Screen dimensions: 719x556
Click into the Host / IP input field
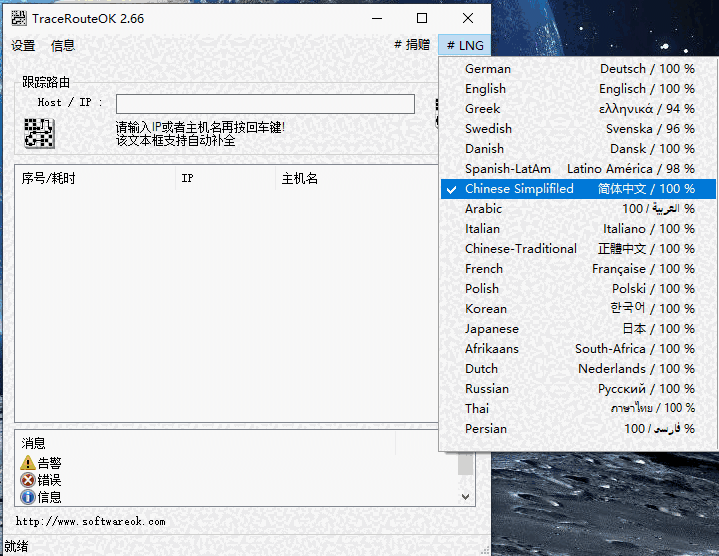tap(265, 104)
